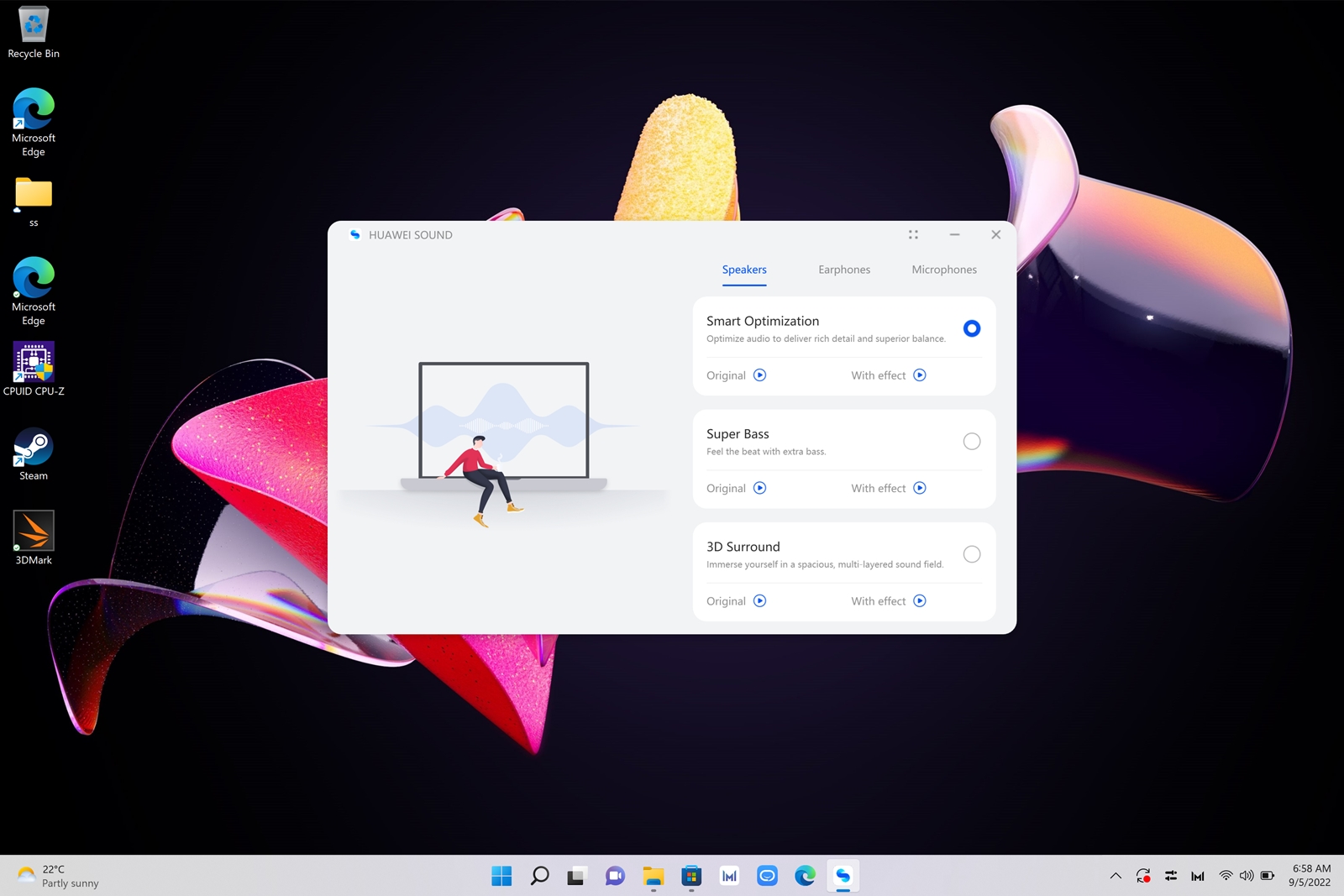Open File Explorer from the taskbar
The height and width of the screenshot is (896, 1344).
654,876
